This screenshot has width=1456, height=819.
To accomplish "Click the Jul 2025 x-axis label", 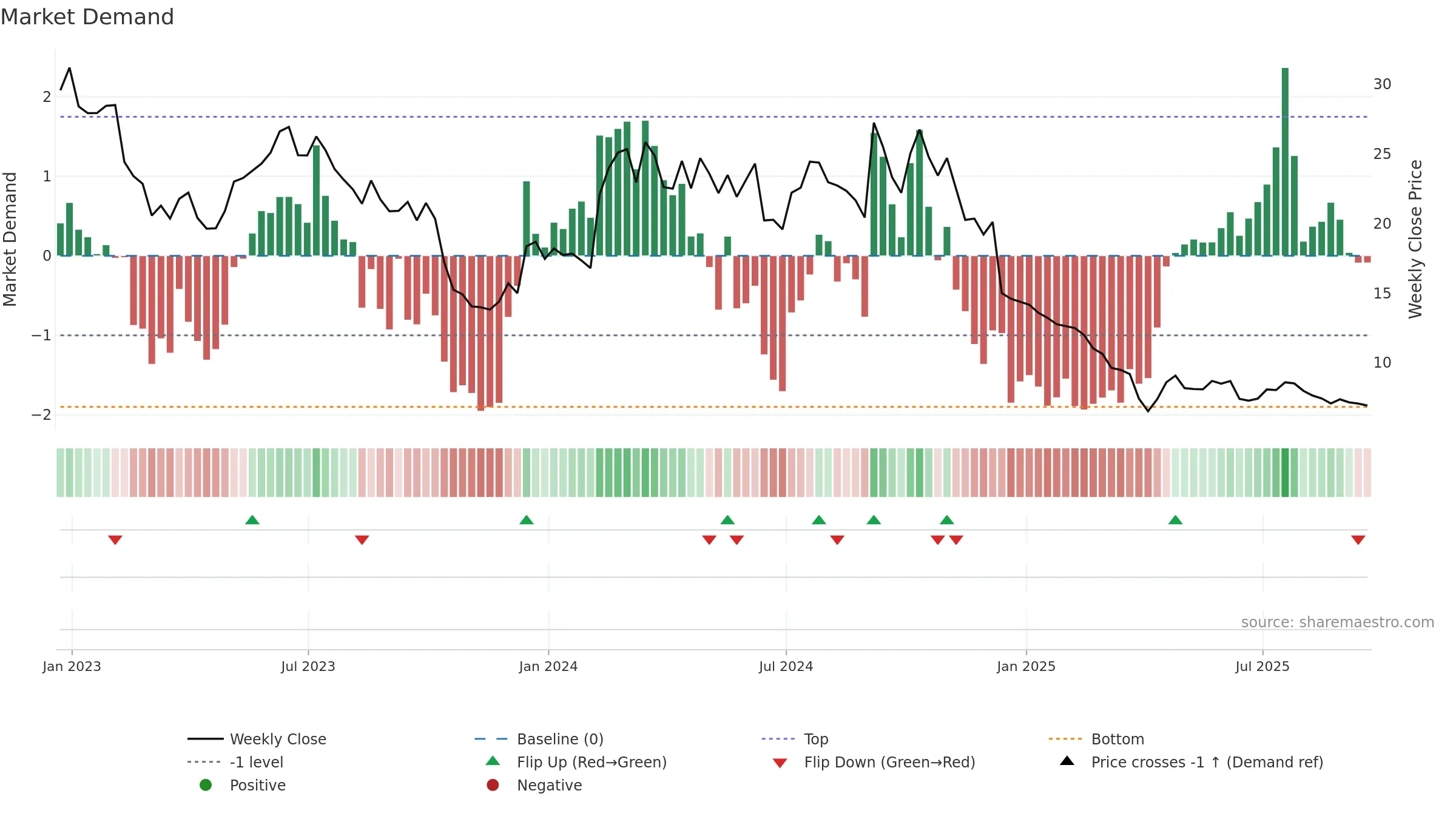I will click(x=1262, y=666).
